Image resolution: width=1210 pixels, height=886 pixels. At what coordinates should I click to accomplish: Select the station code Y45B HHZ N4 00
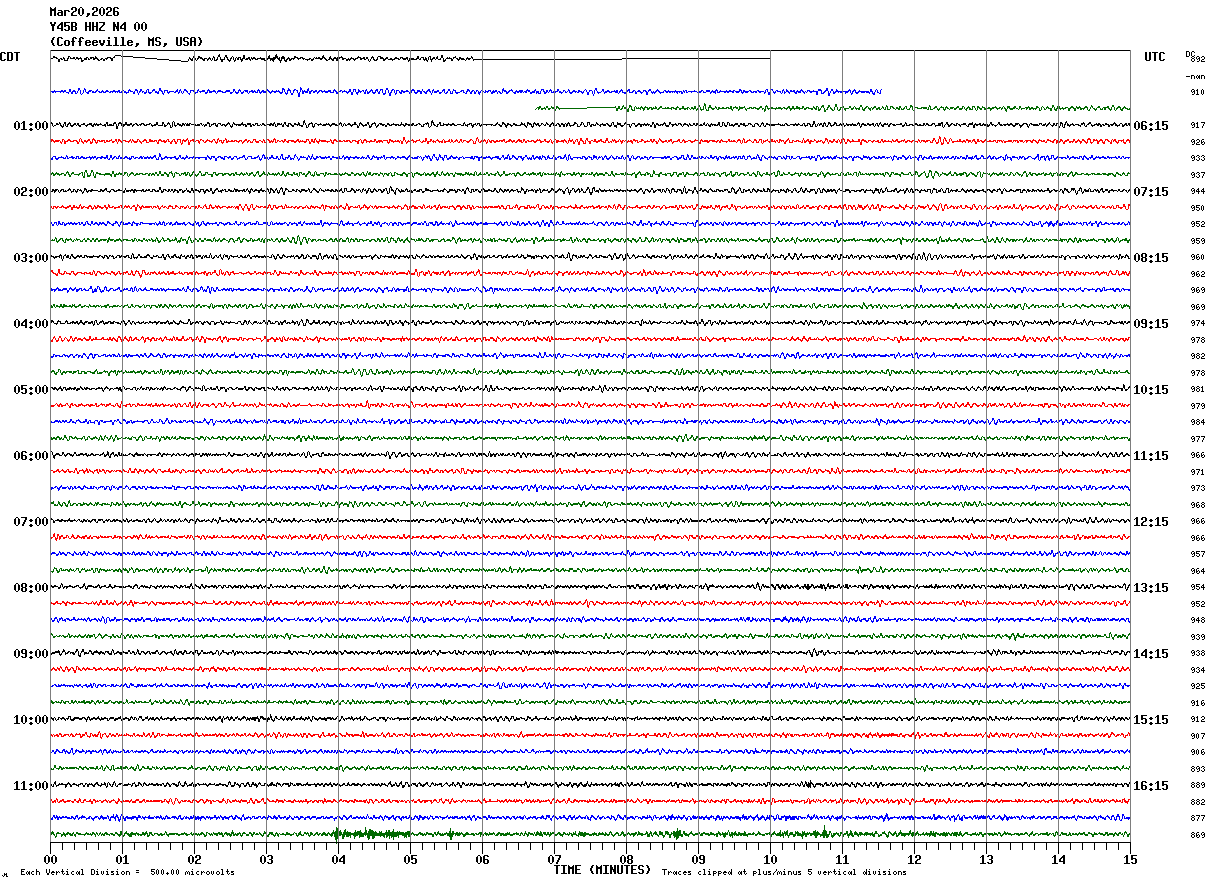[x=98, y=27]
